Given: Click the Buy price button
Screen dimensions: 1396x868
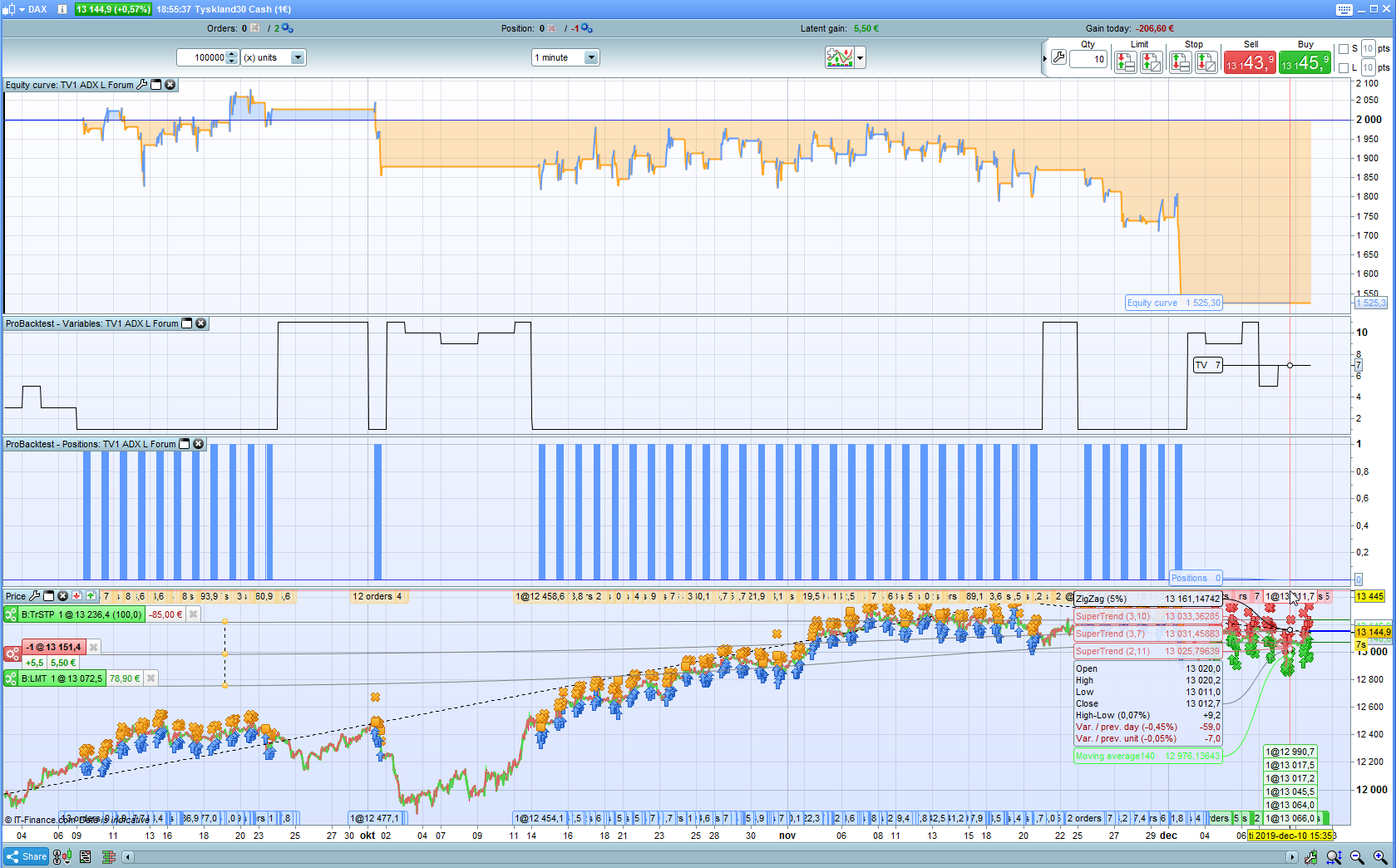Looking at the screenshot, I should pyautogui.click(x=1304, y=62).
